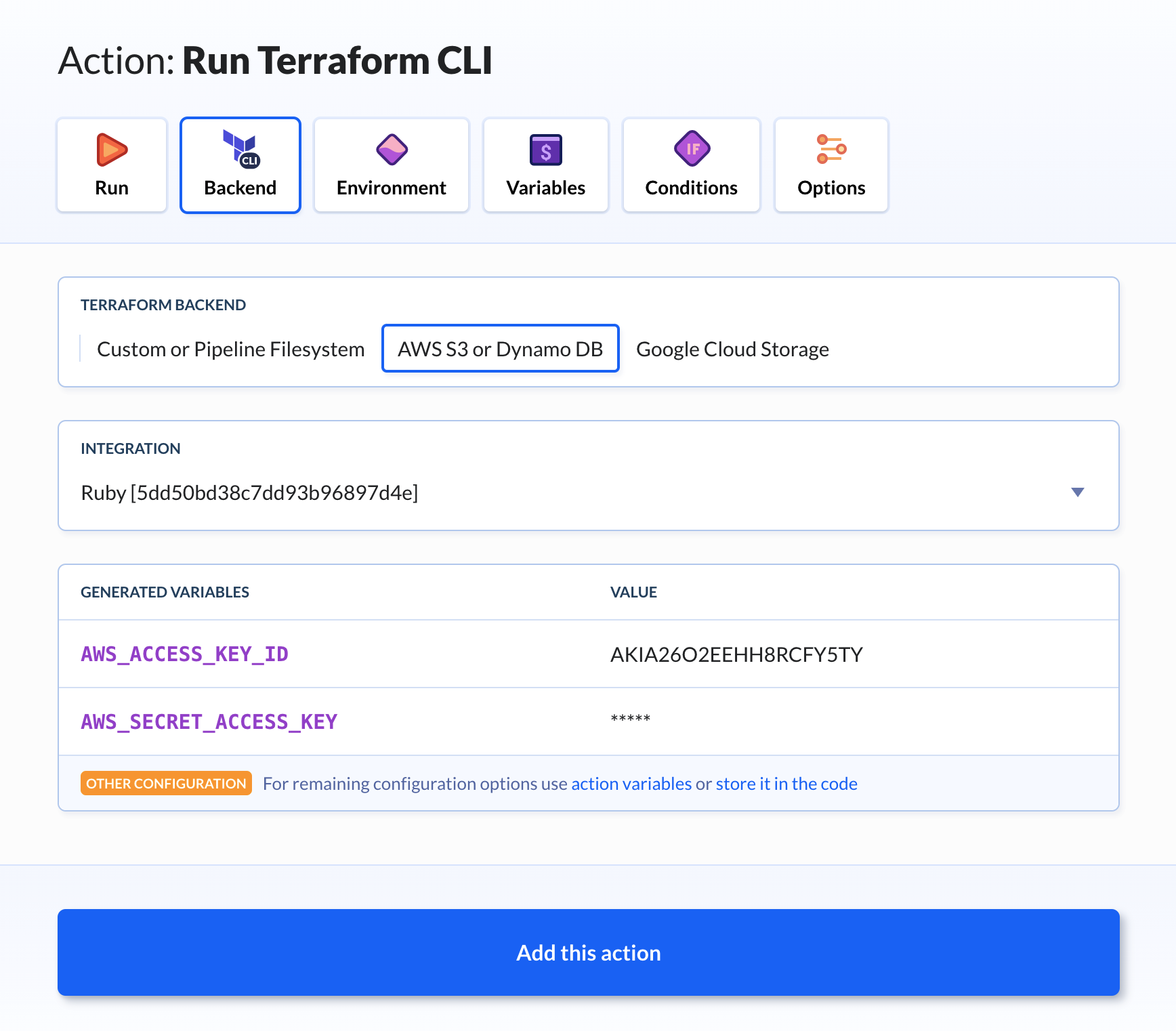
Task: Click the Ruby integration selected value
Action: [x=249, y=492]
